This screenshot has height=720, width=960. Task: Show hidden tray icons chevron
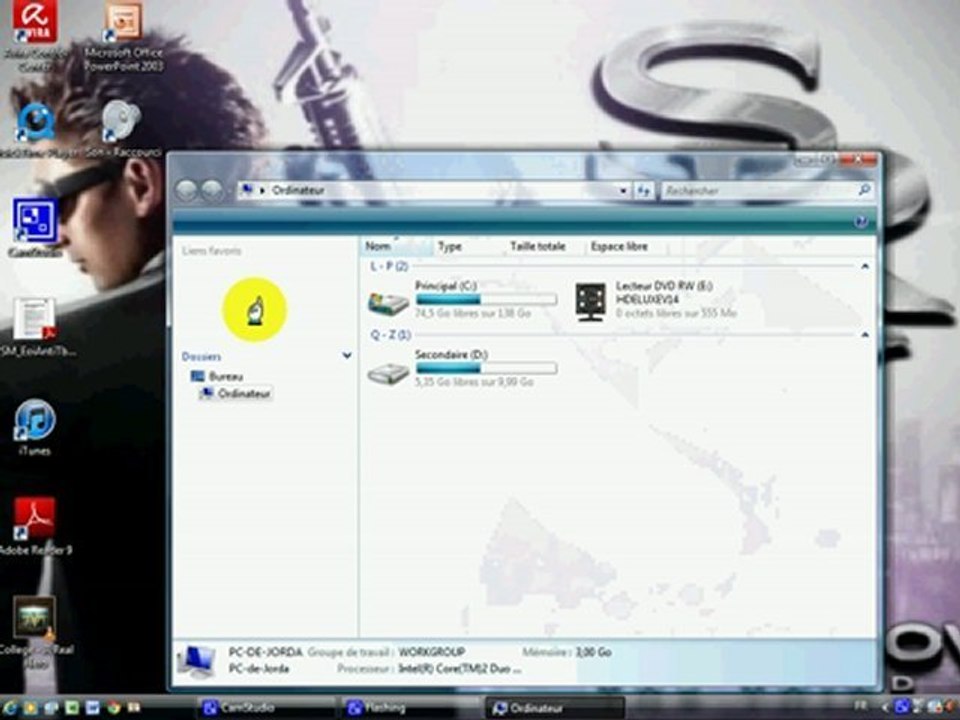[883, 708]
